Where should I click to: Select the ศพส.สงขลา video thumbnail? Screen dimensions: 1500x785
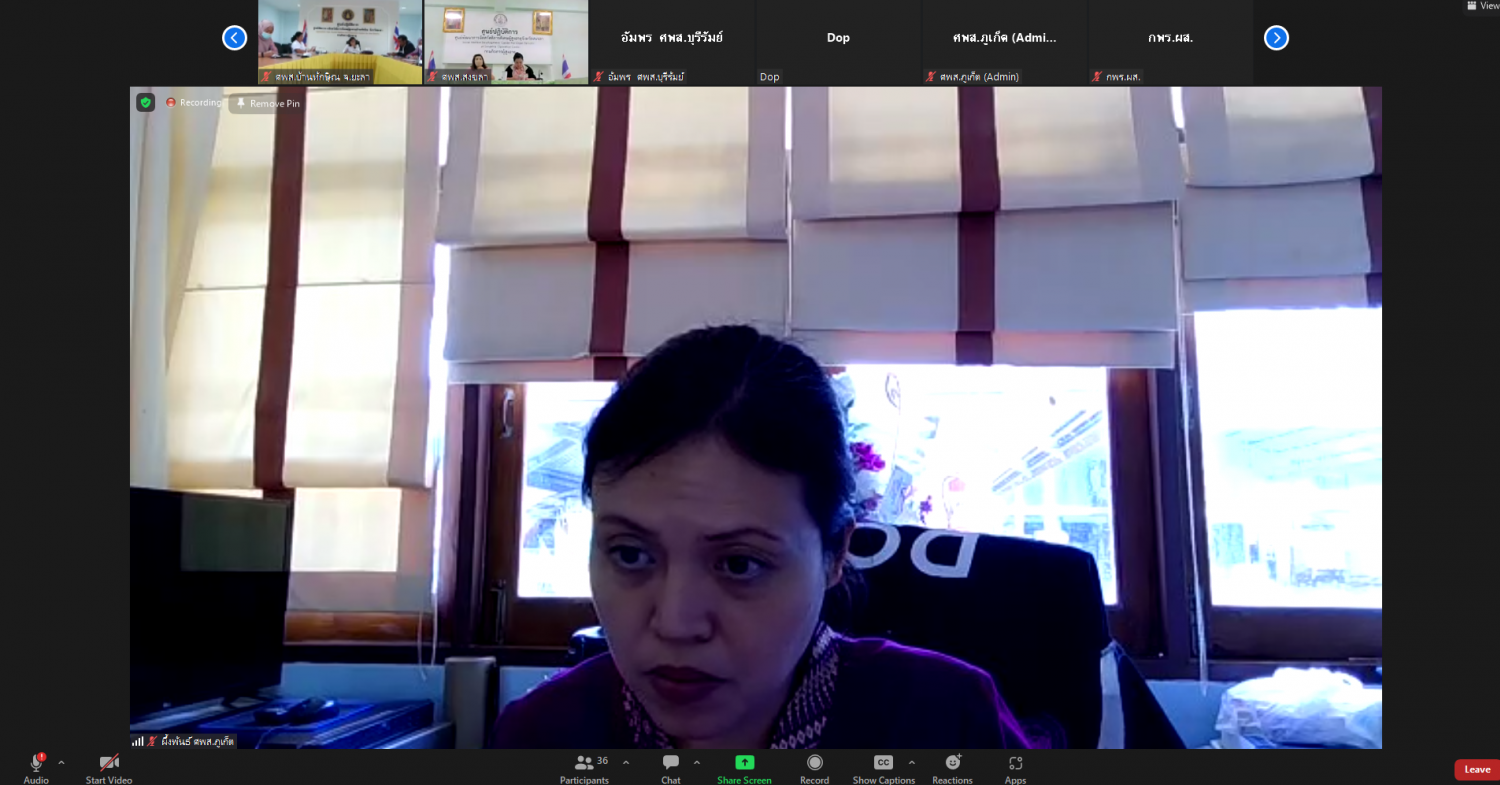tap(506, 42)
